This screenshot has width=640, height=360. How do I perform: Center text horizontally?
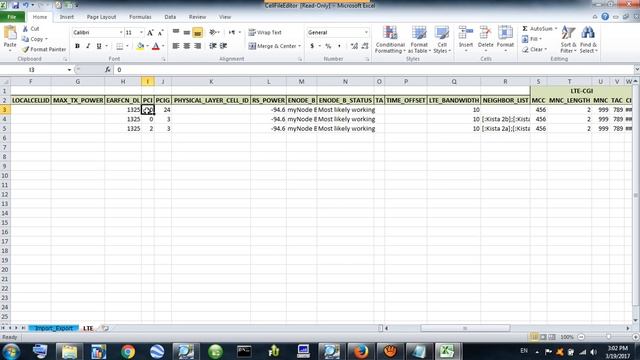[x=187, y=46]
